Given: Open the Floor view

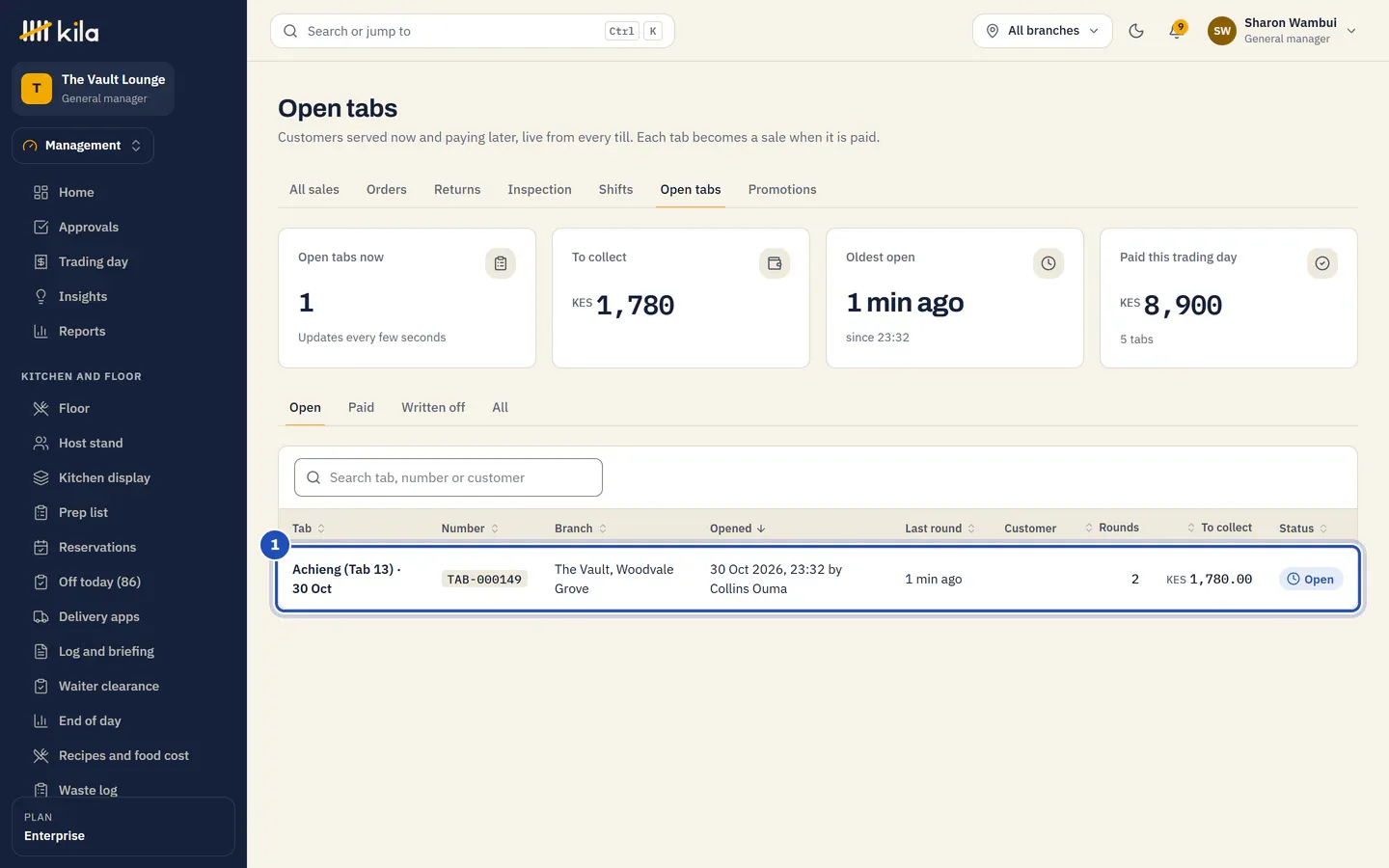Looking at the screenshot, I should (x=123, y=408).
